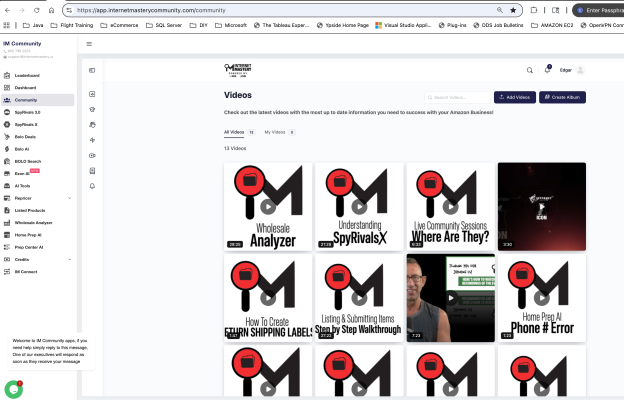This screenshot has width=624, height=400.
Task: Click the bell icon in inner sidebar
Action: point(92,186)
